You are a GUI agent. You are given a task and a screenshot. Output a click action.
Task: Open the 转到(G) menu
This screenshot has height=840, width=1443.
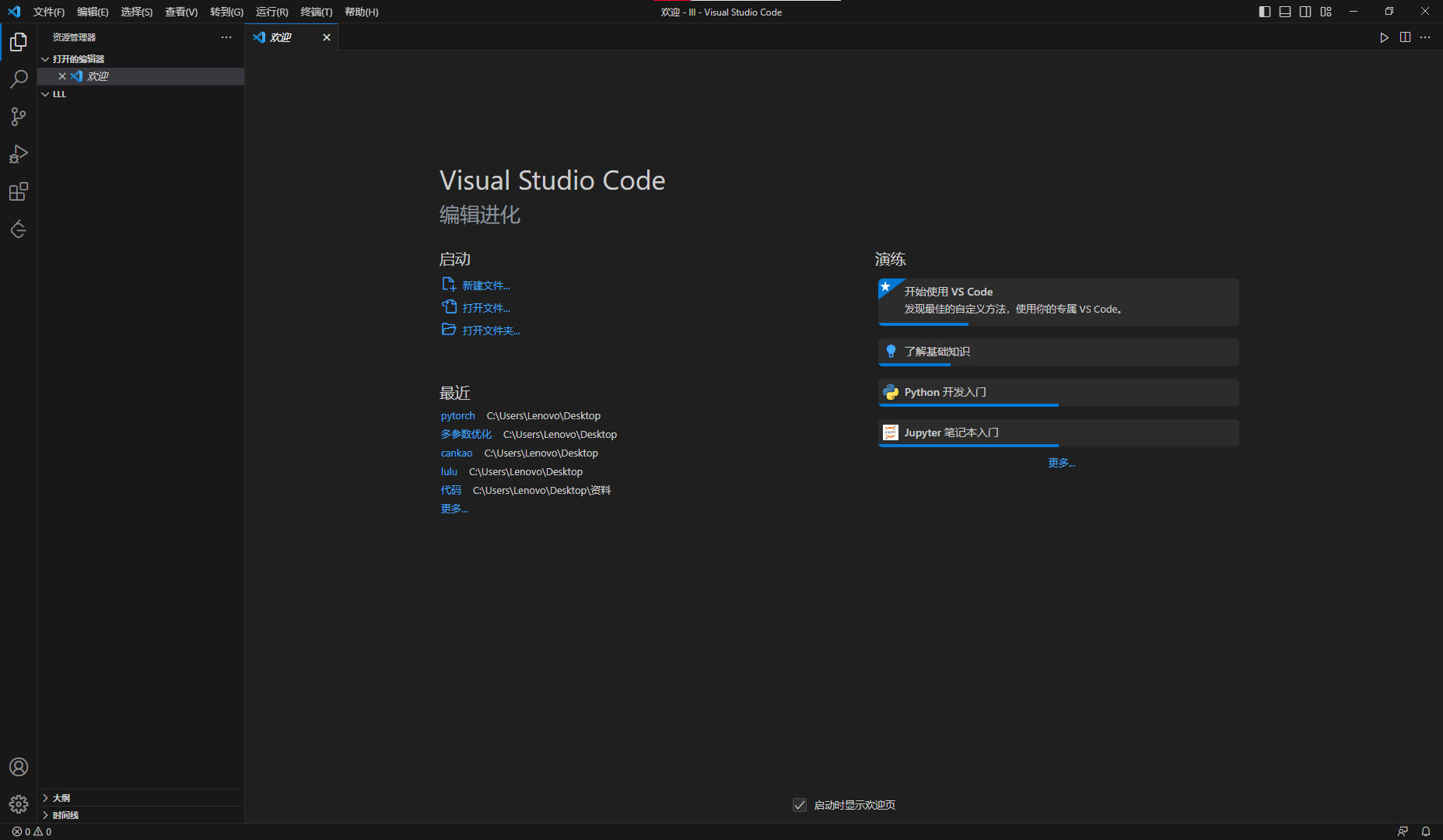[226, 12]
